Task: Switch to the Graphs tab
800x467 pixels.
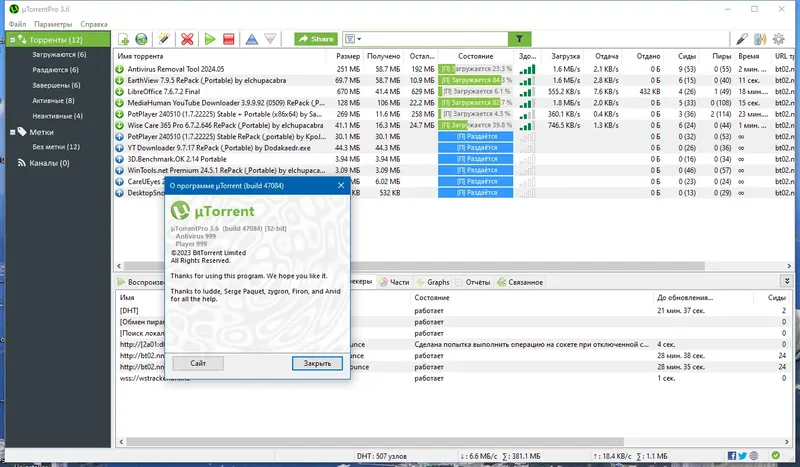Action: 433,282
